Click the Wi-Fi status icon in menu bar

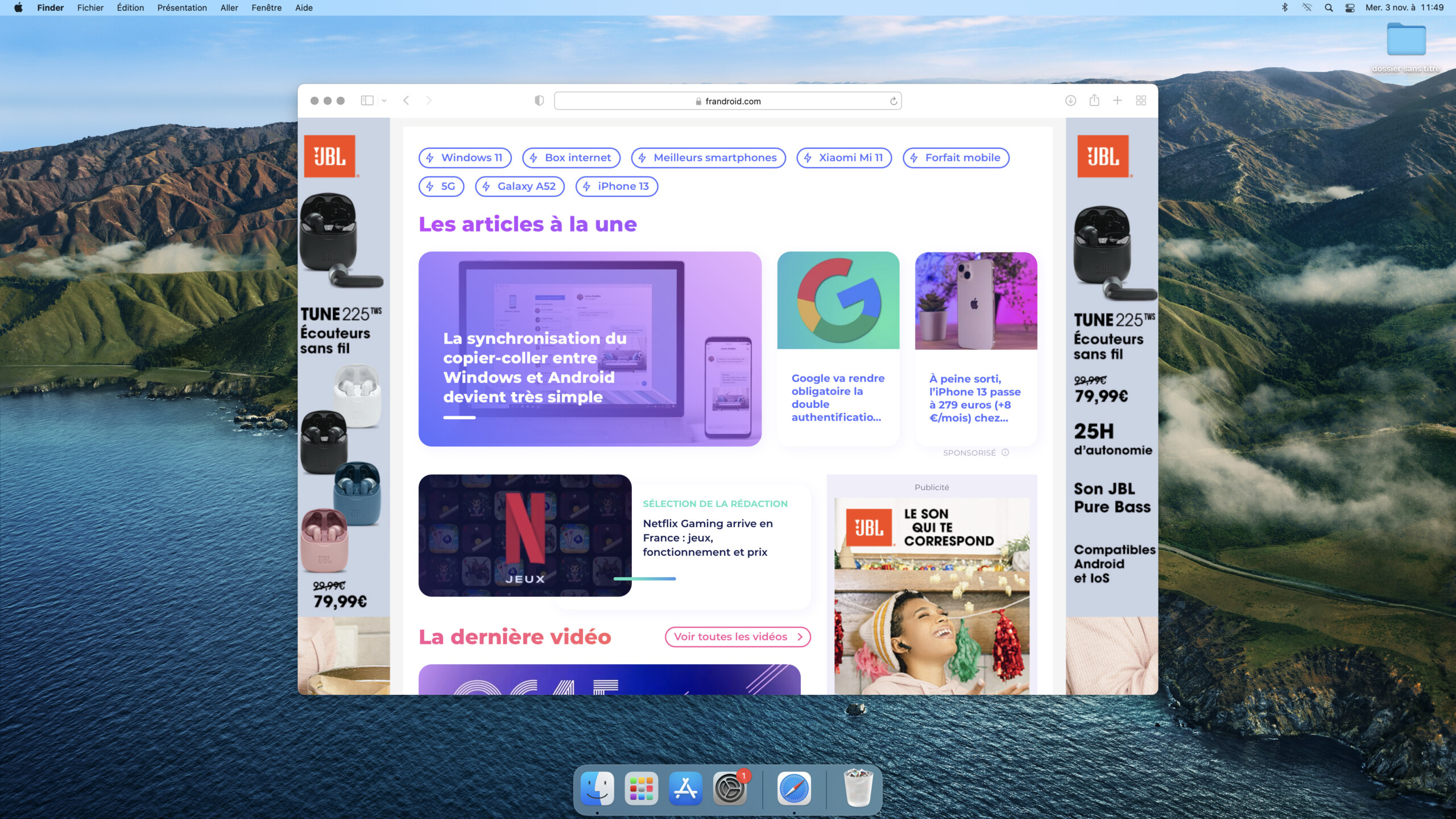tap(1307, 8)
